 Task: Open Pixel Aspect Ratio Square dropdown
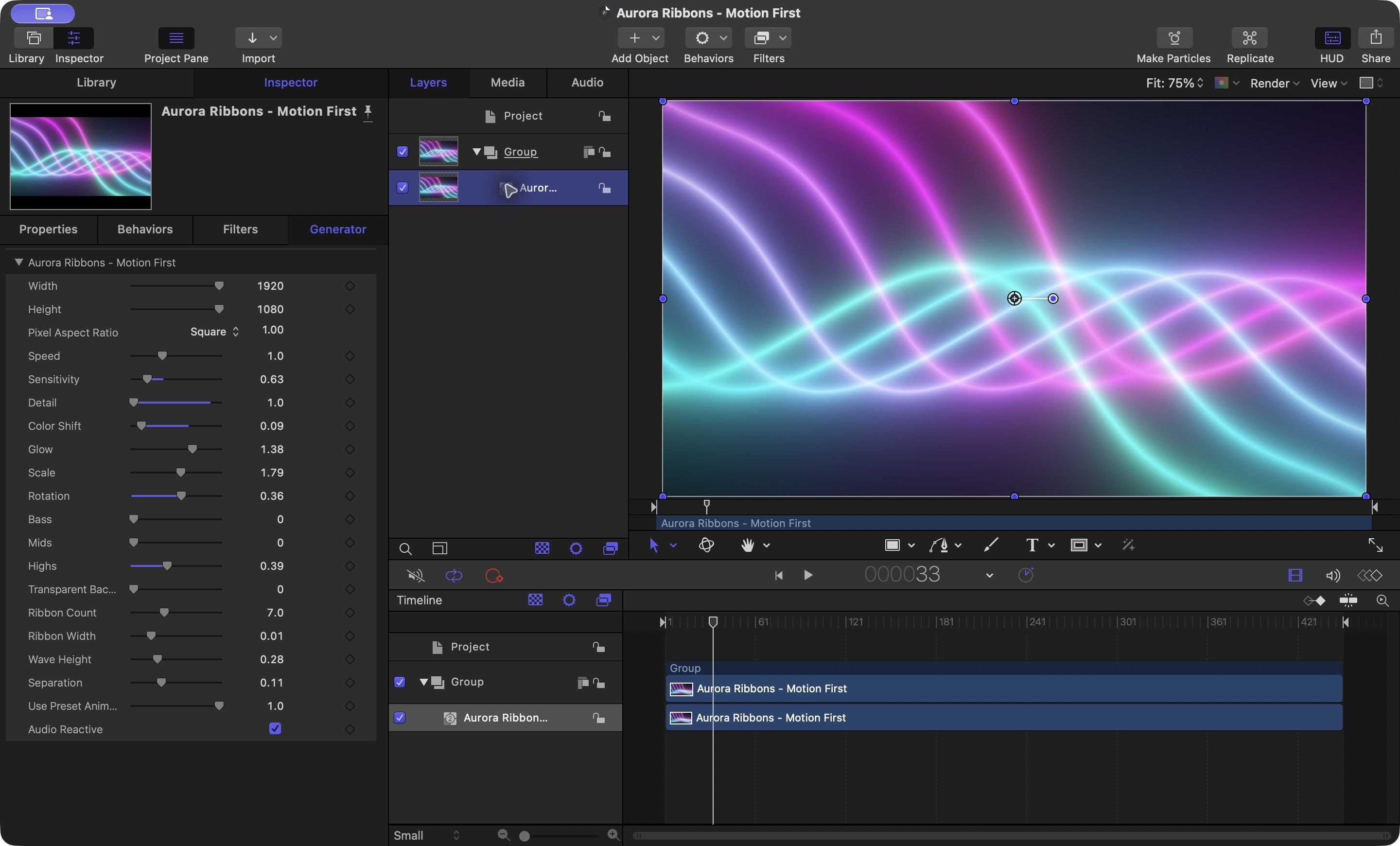(x=214, y=332)
